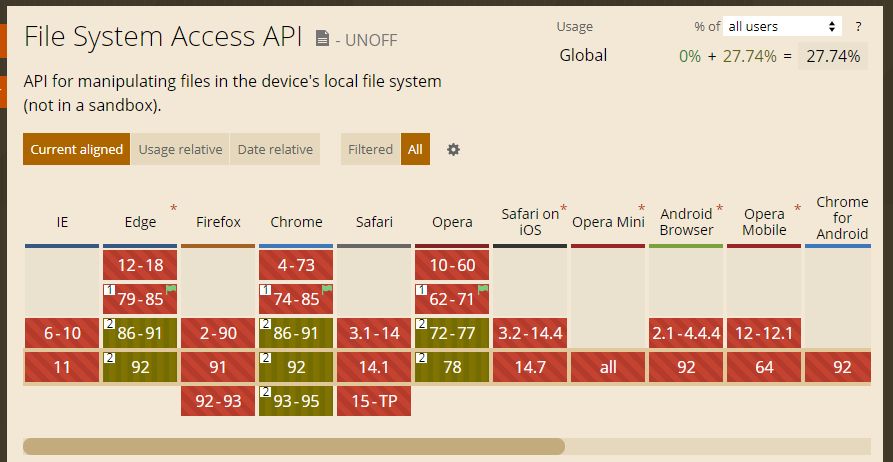
Task: Click the green 0% supported value
Action: coord(690,56)
